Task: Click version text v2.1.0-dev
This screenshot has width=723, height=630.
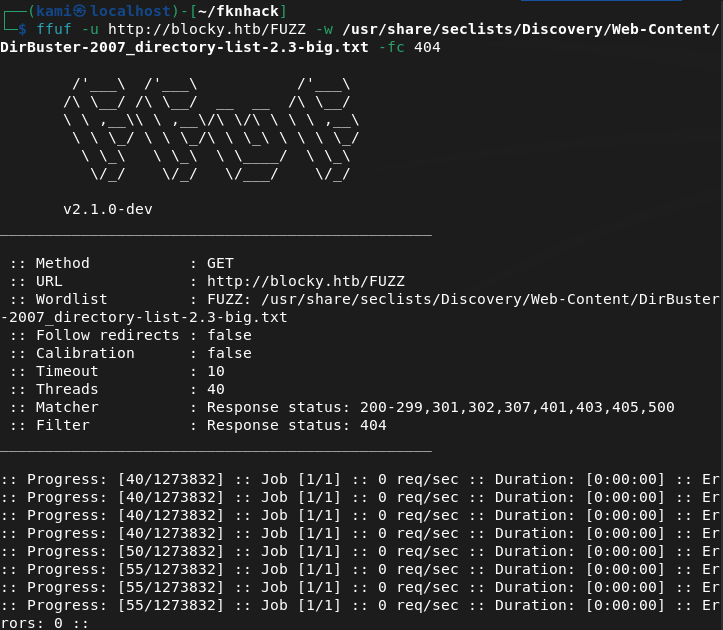Action: (107, 209)
